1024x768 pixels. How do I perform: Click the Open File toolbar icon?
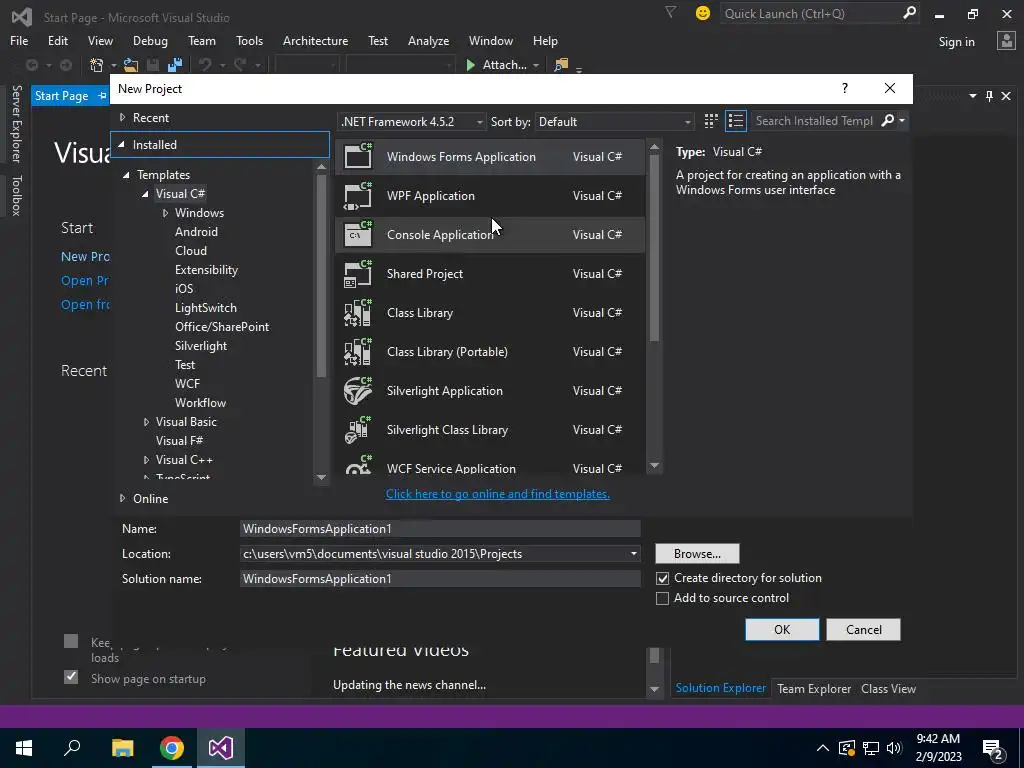131,65
